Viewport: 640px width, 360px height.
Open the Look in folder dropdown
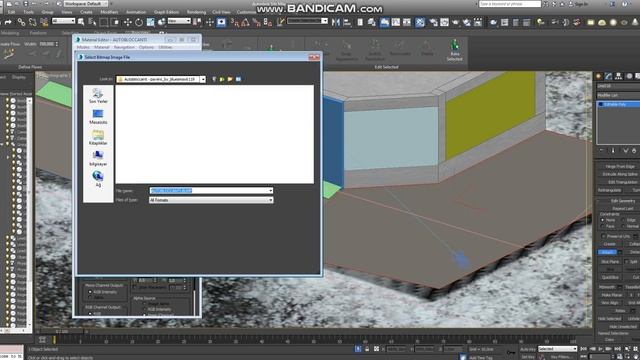tap(203, 79)
